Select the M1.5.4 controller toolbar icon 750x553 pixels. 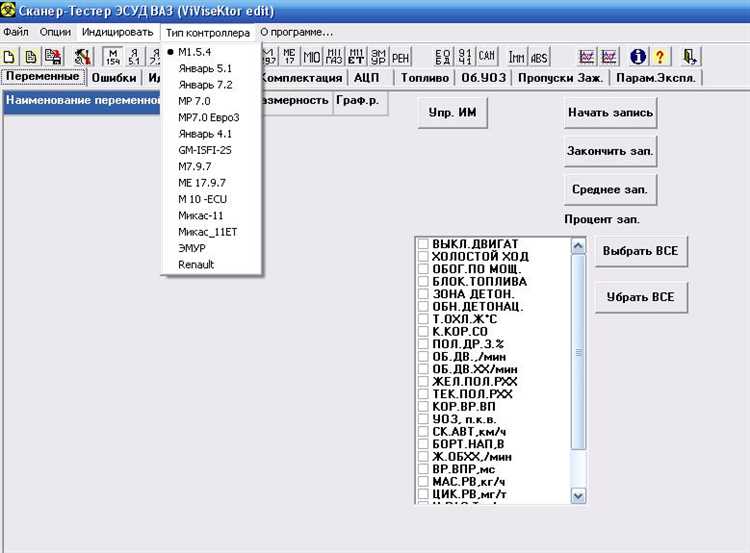[113, 57]
